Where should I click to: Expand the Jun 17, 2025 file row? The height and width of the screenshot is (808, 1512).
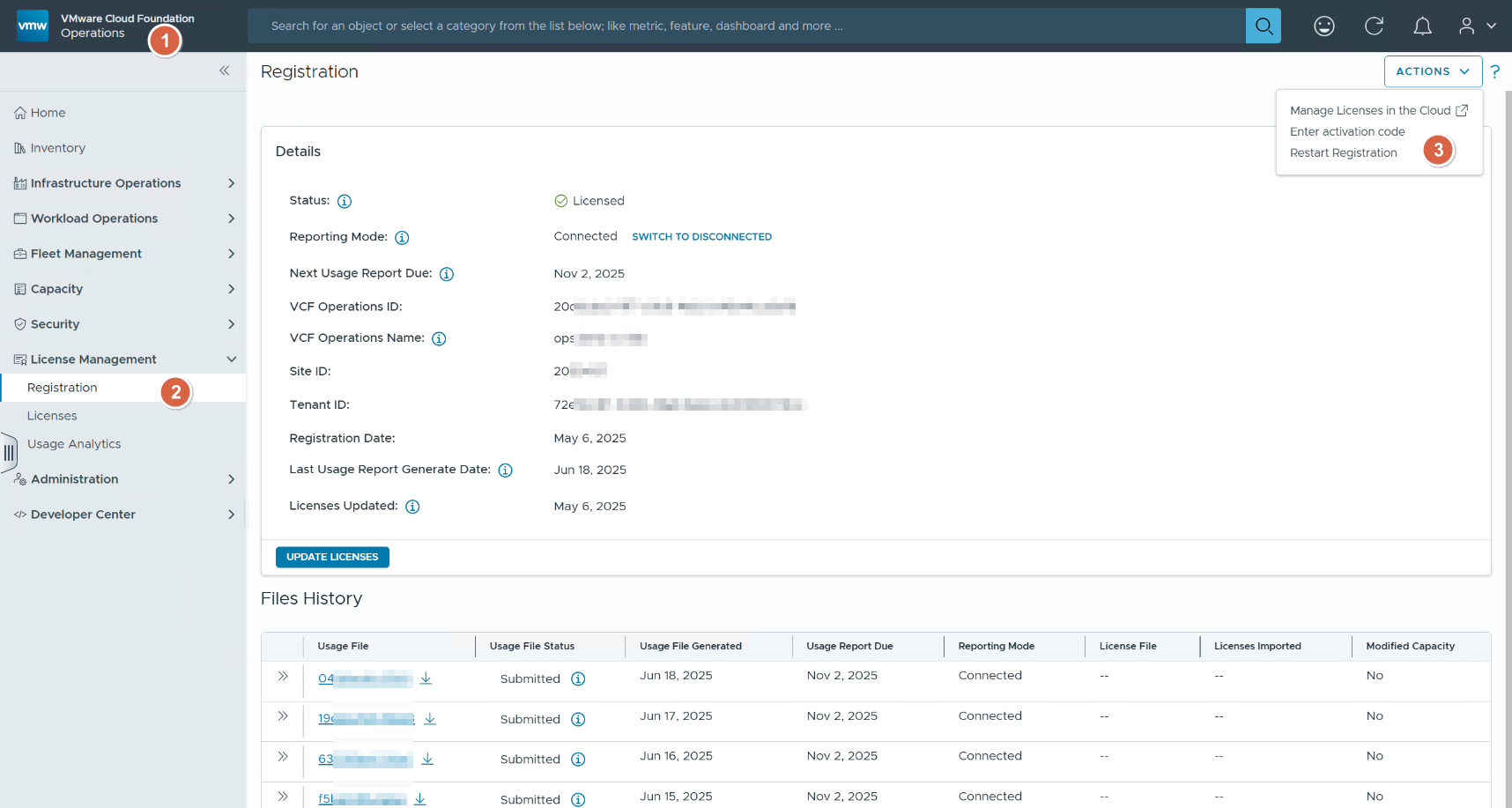click(x=283, y=715)
